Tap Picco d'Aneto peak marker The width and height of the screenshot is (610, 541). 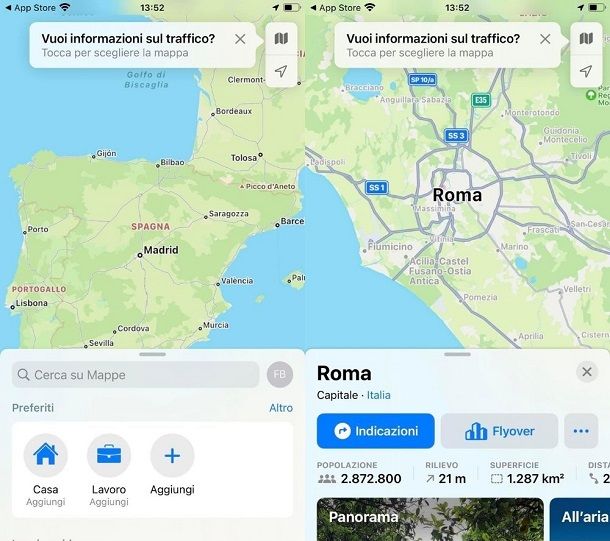point(268,187)
